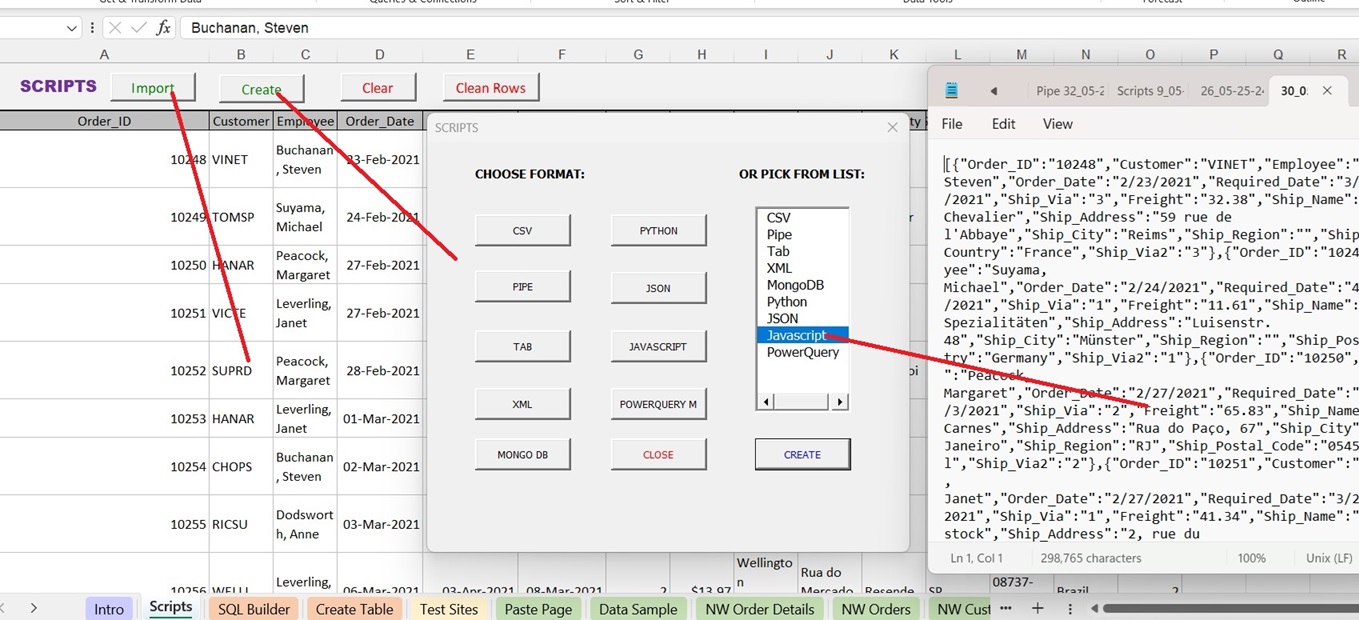This screenshot has width=1359, height=620.
Task: Close the SCRIPTS dialog with its X
Action: 893,127
